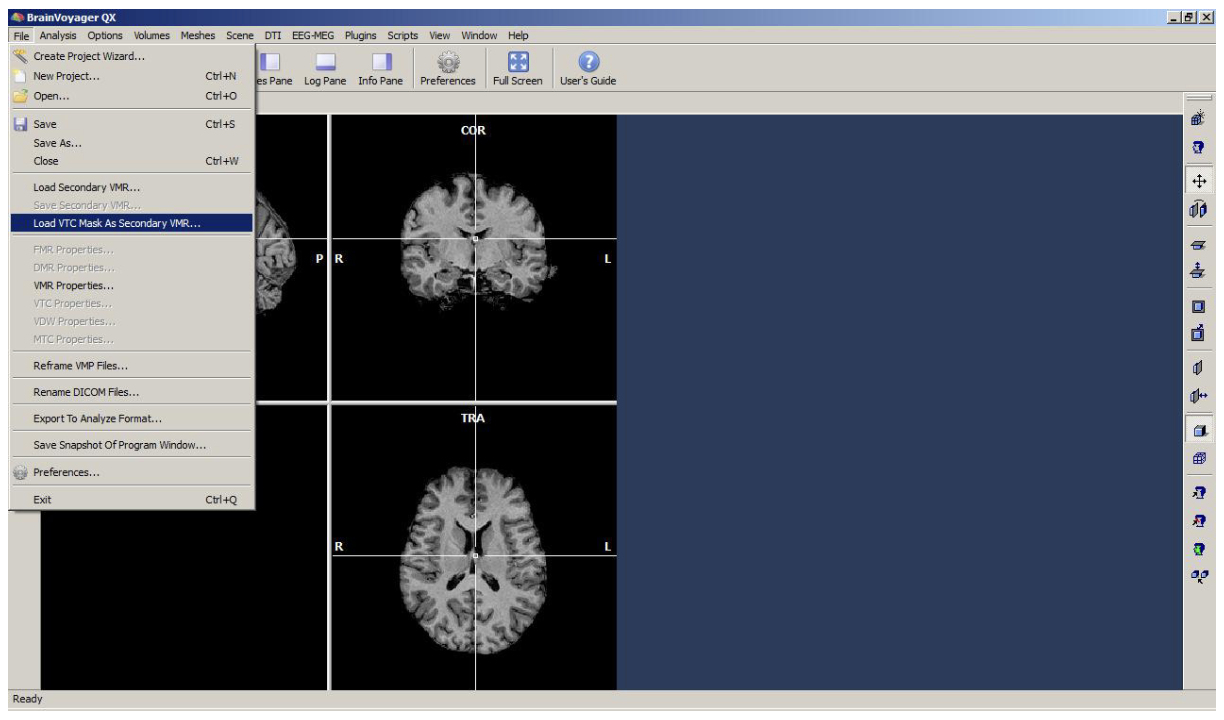
Task: Open the Window menu
Action: (x=479, y=36)
